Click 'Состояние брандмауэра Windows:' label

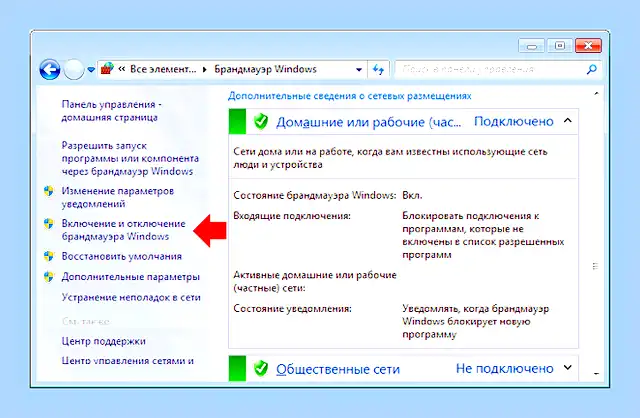(315, 195)
